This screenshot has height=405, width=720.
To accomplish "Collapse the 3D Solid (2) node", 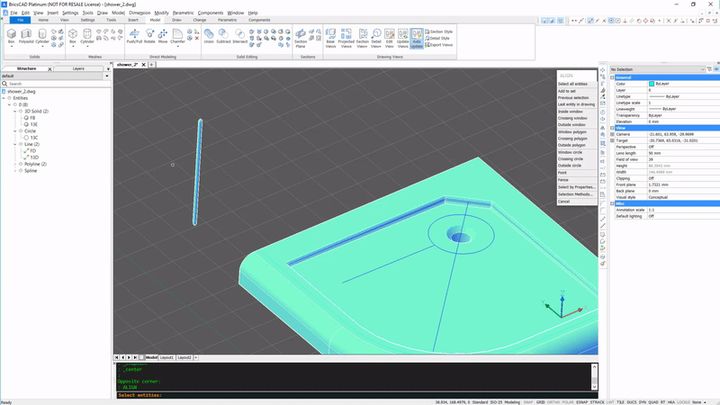I will 15,111.
